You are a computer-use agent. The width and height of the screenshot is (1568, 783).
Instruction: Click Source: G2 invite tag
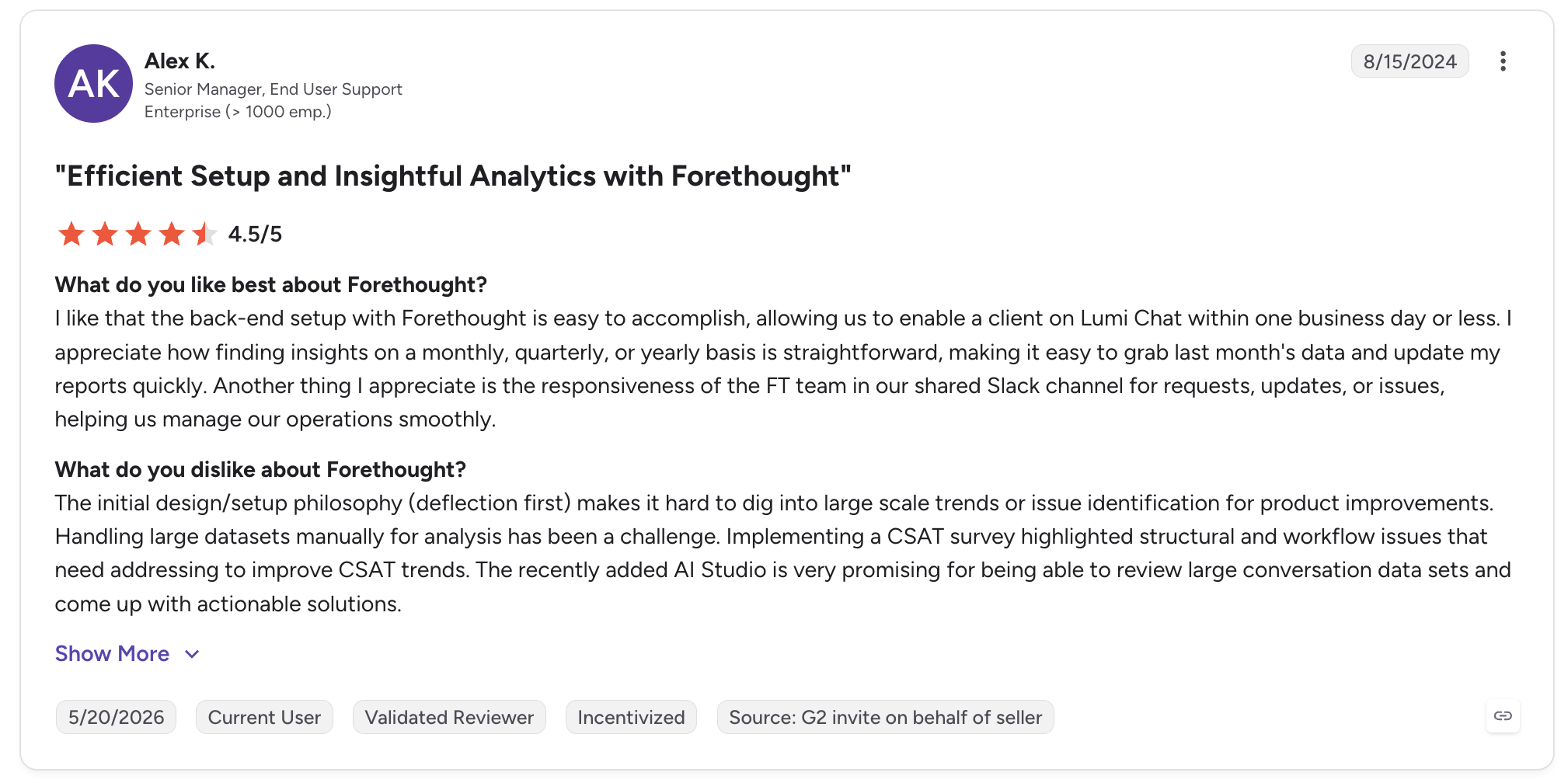[885, 717]
